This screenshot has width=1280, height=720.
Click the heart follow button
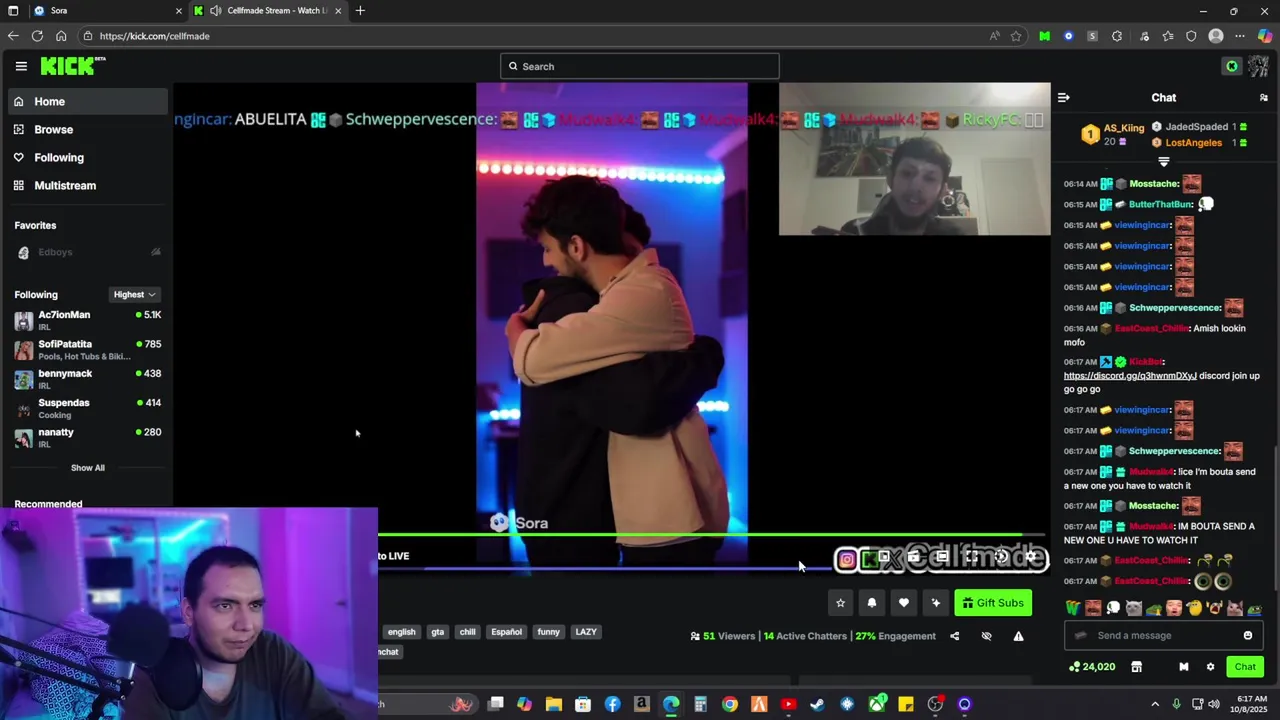pos(904,603)
